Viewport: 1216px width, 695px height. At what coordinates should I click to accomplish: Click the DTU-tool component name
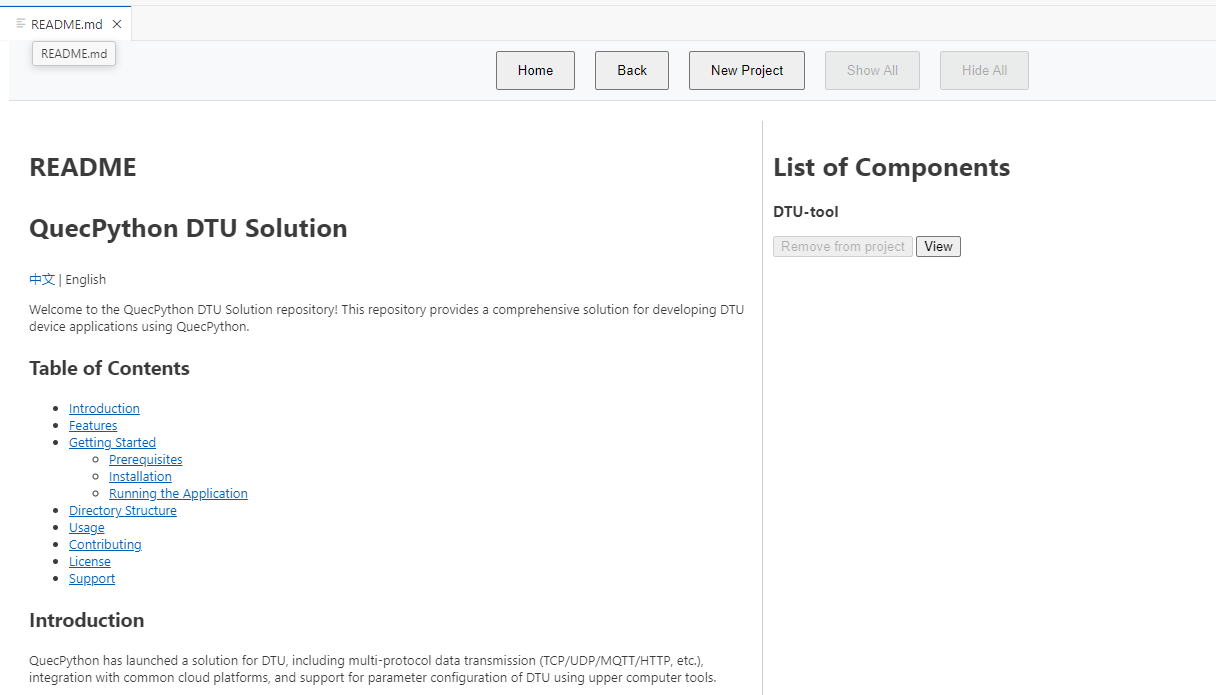(806, 211)
